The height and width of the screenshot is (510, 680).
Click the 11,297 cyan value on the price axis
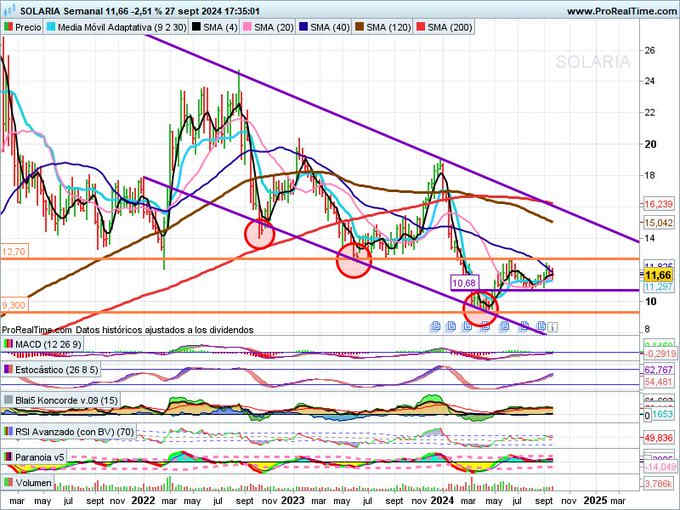[x=658, y=287]
